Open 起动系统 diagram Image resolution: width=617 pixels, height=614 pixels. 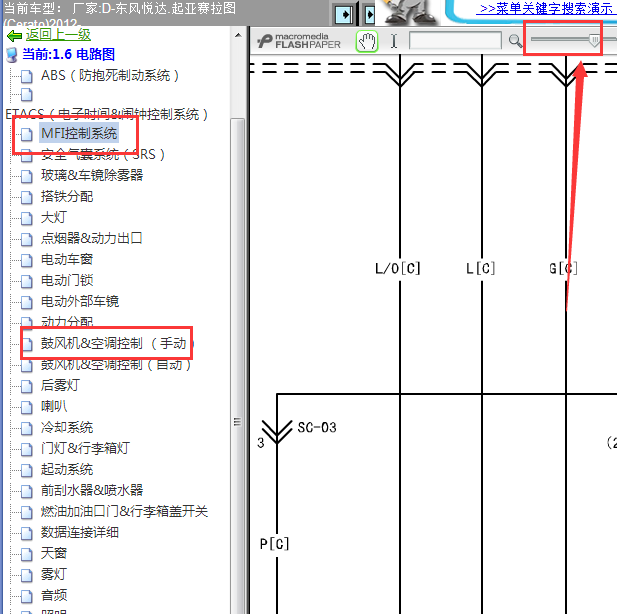click(67, 470)
